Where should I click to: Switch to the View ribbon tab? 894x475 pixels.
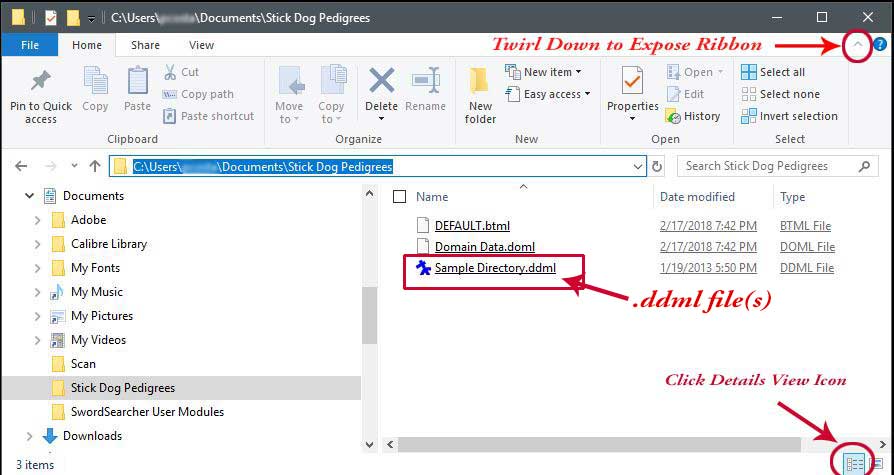[x=201, y=44]
